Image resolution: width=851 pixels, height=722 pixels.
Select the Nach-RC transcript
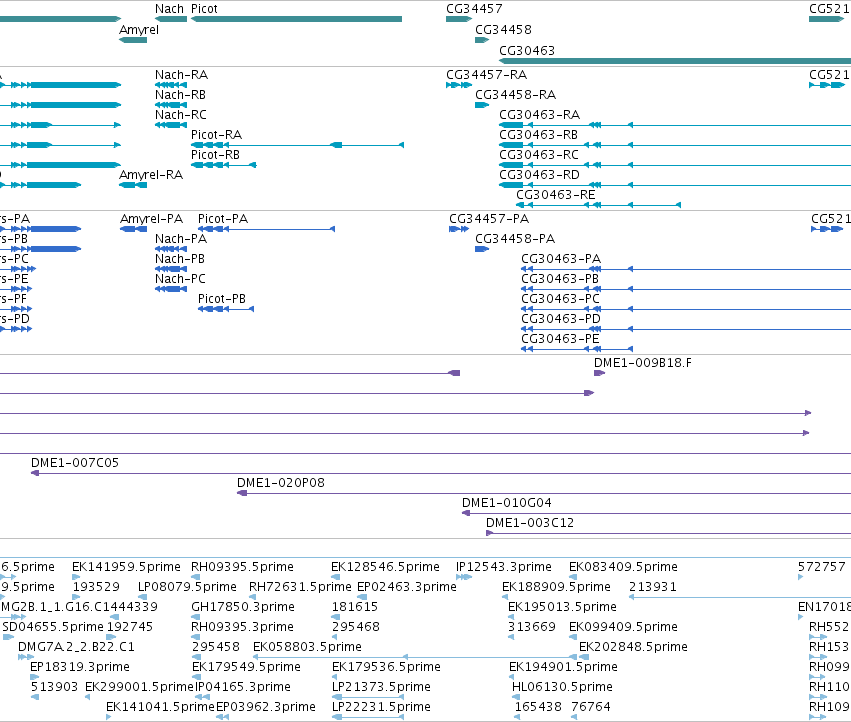click(x=171, y=125)
